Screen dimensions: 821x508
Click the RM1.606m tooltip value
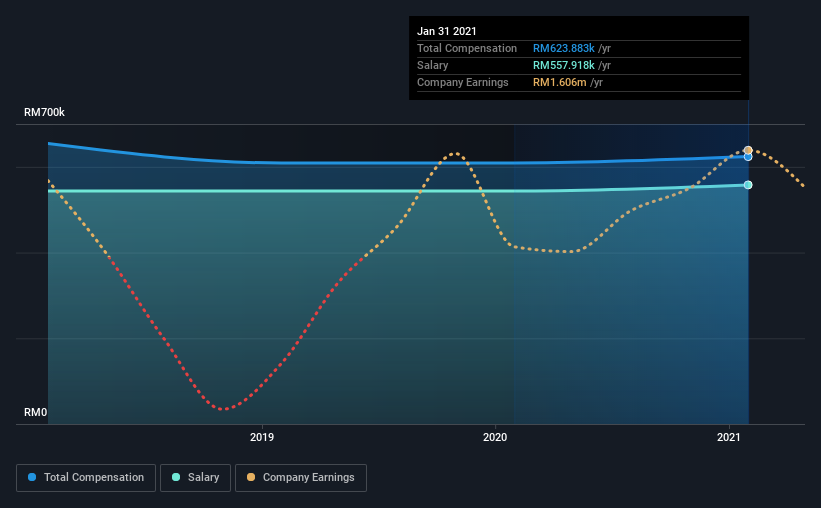click(x=559, y=82)
